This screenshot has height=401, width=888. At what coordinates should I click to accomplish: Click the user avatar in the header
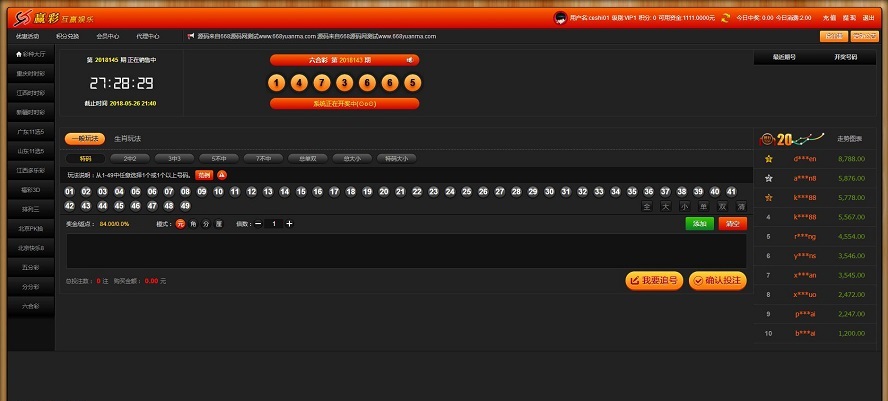pos(562,18)
